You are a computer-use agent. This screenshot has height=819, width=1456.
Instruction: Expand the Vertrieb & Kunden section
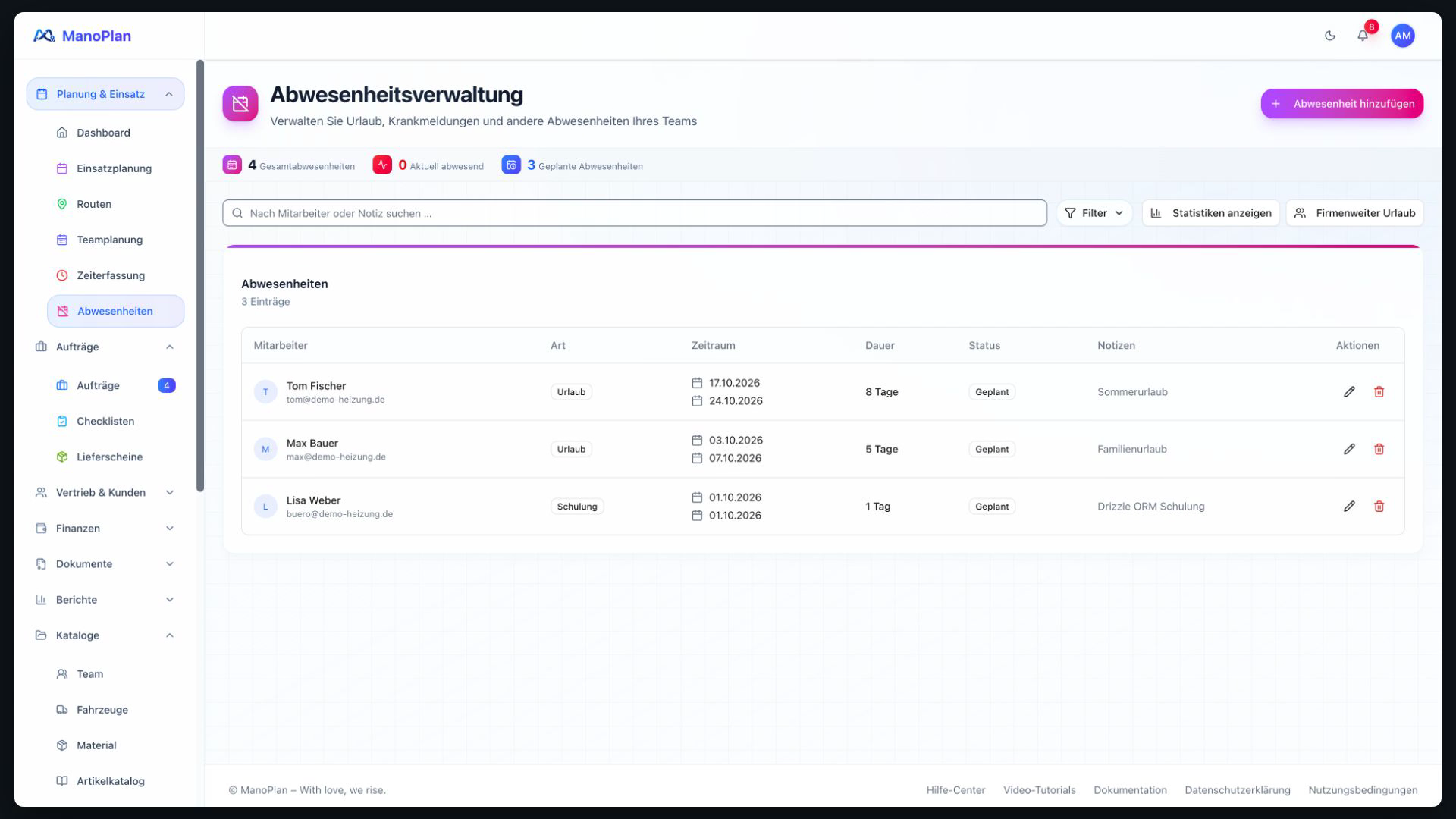pyautogui.click(x=105, y=492)
